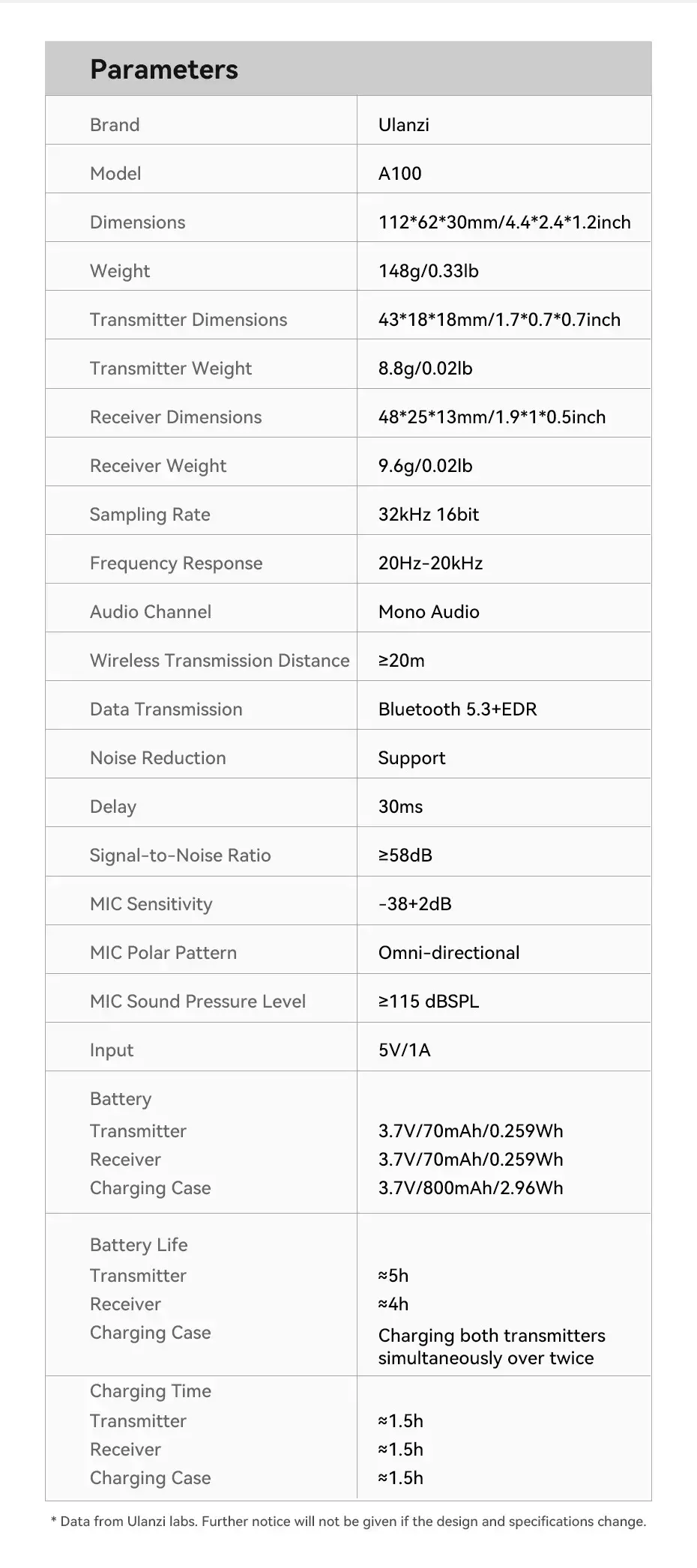Screen dimensions: 697x1568
Task: Select the Noise Reduction label
Action: (x=157, y=758)
